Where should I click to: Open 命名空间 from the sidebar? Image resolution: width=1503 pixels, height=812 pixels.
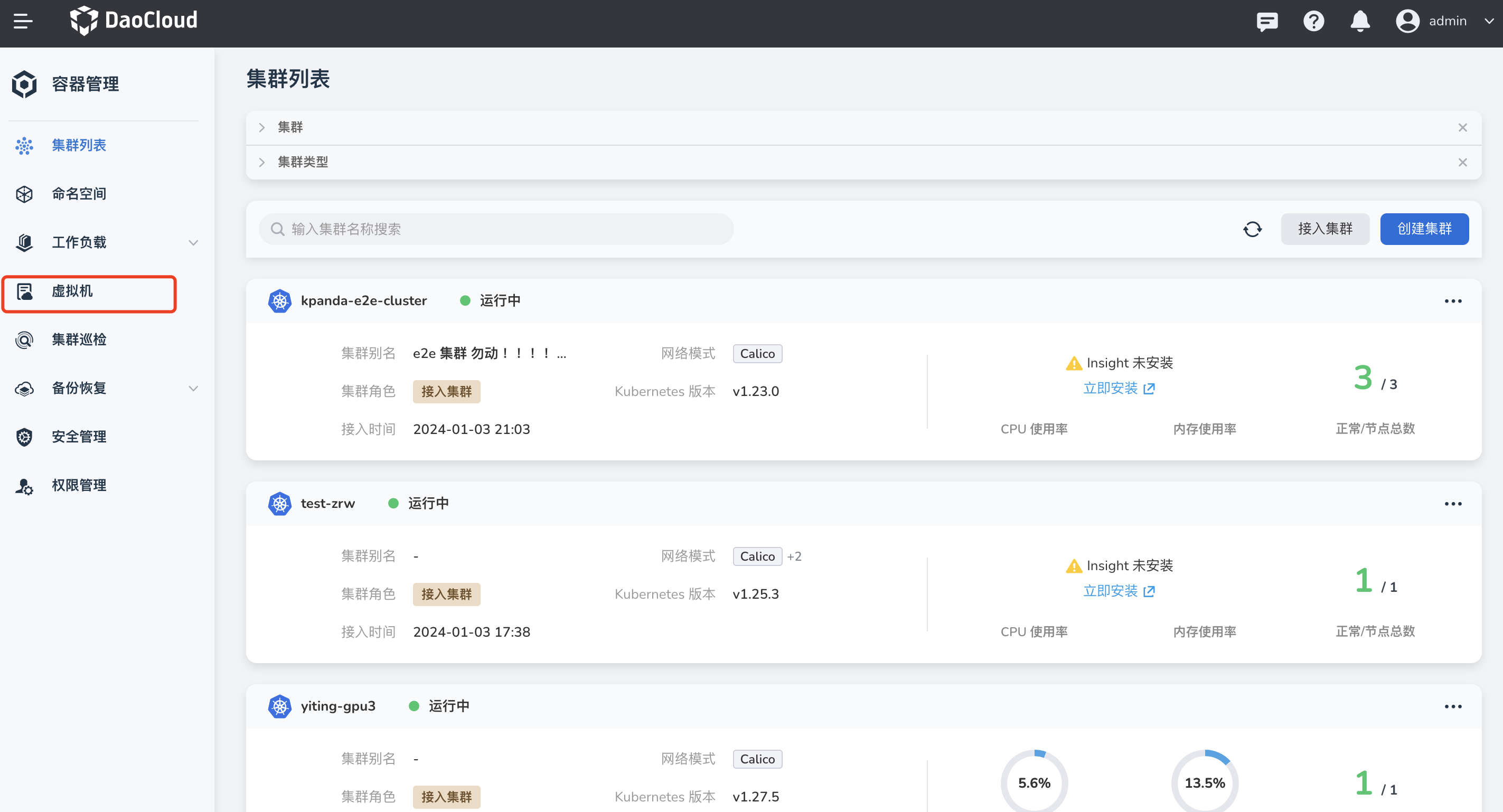click(x=79, y=194)
